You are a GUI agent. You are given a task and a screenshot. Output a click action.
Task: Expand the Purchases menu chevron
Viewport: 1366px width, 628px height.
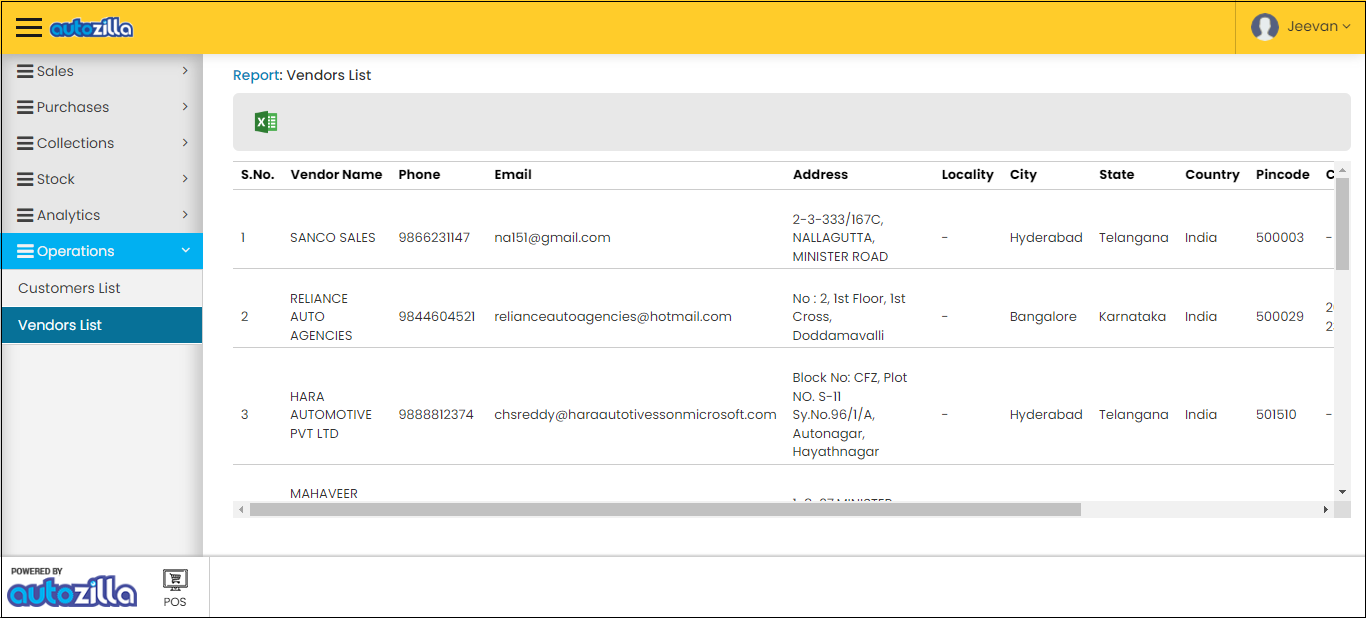coord(185,107)
